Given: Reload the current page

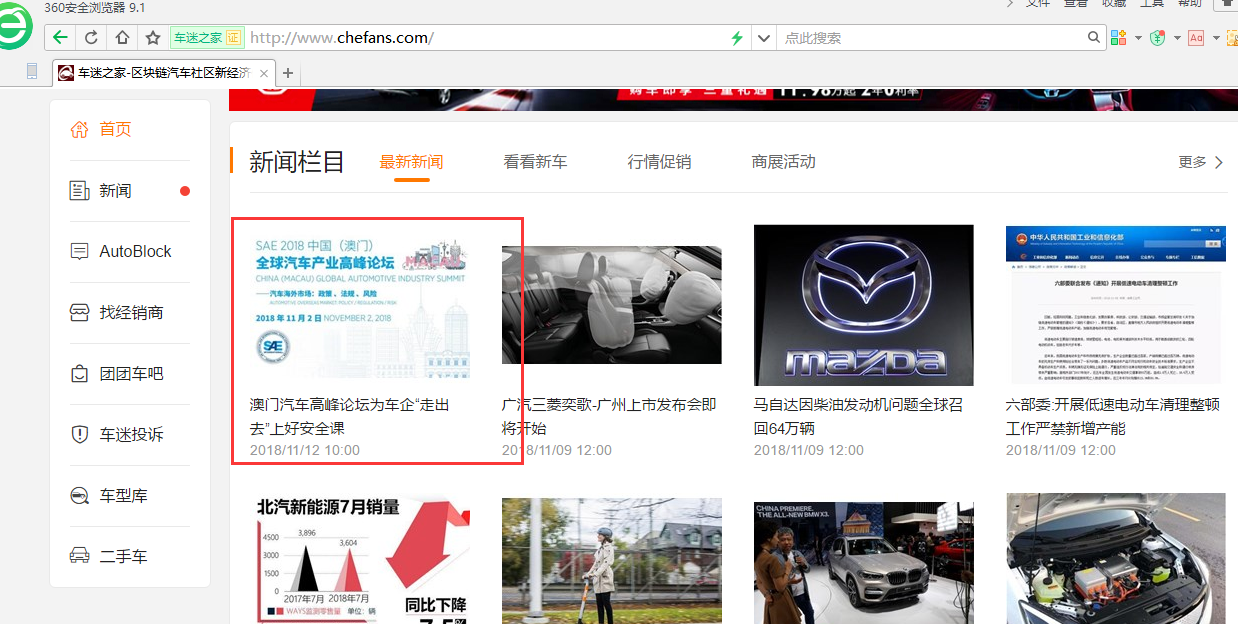Looking at the screenshot, I should [91, 38].
